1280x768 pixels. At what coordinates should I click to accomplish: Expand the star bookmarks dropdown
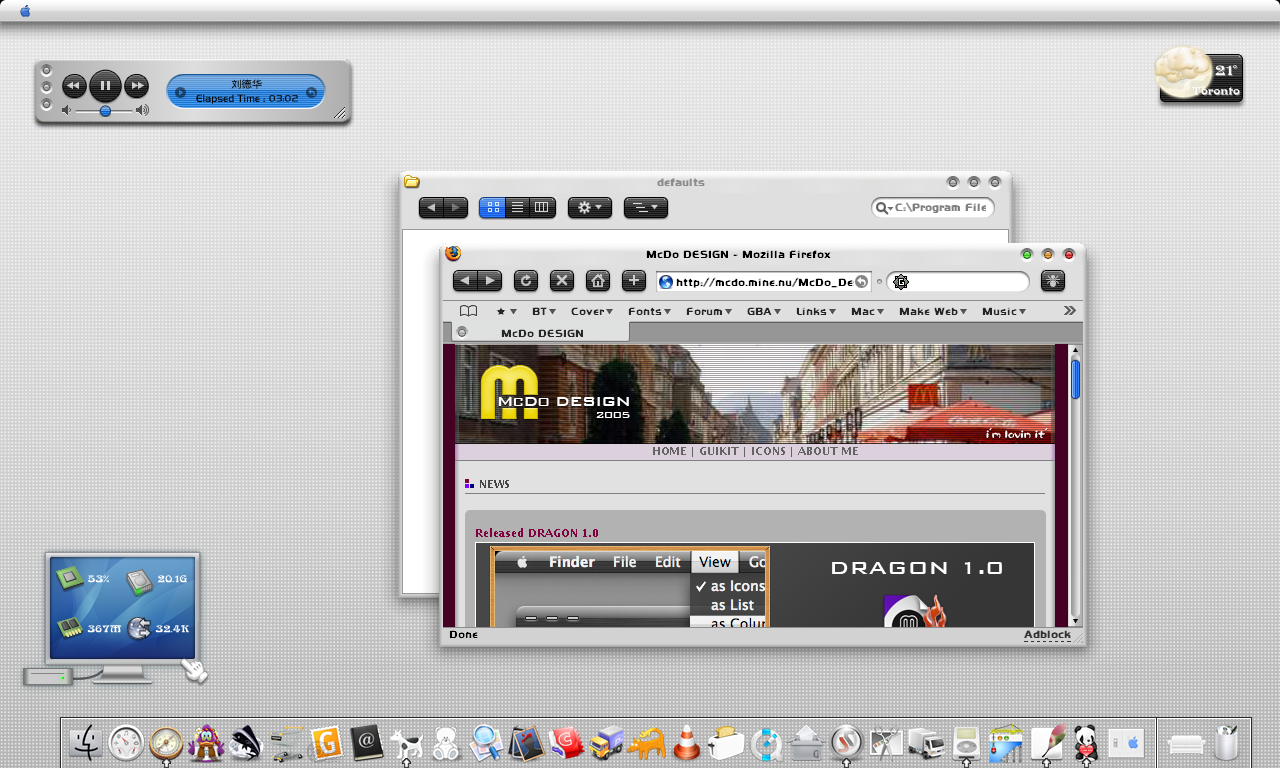coord(507,311)
